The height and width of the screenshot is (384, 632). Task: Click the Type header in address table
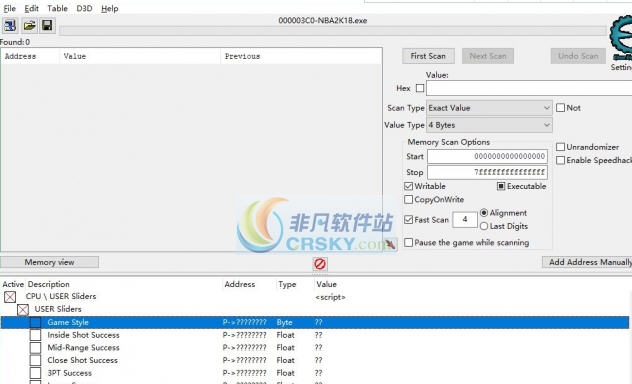[x=287, y=284]
